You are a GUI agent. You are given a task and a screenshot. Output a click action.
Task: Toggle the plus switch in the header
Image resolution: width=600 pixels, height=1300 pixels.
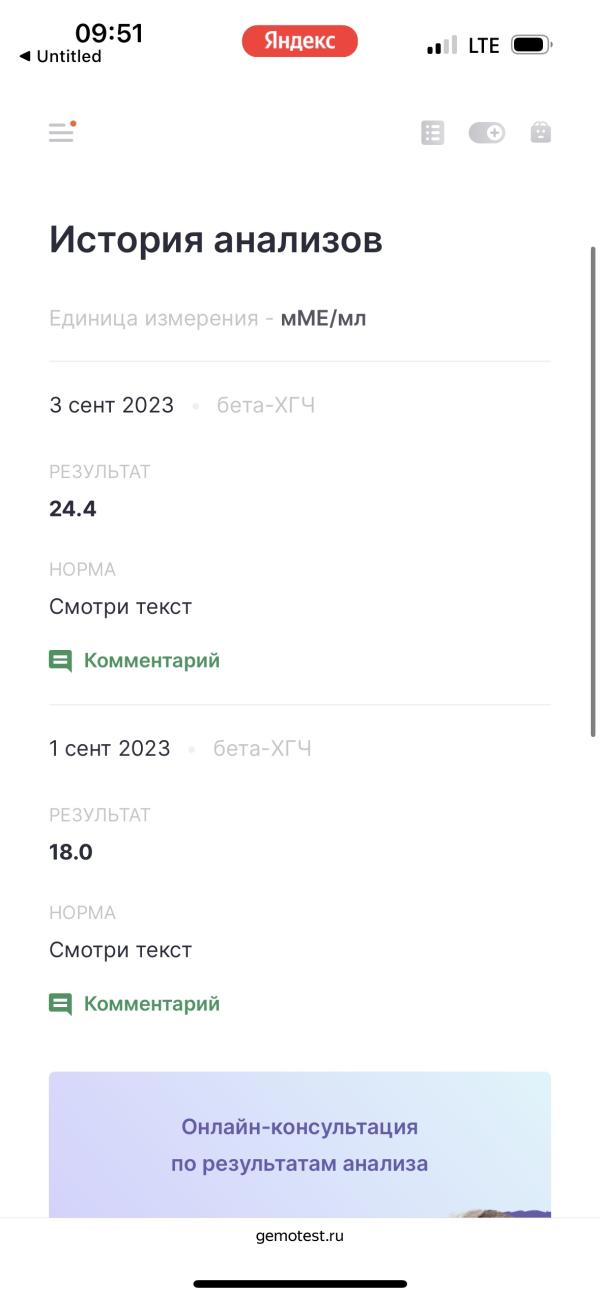tap(487, 132)
